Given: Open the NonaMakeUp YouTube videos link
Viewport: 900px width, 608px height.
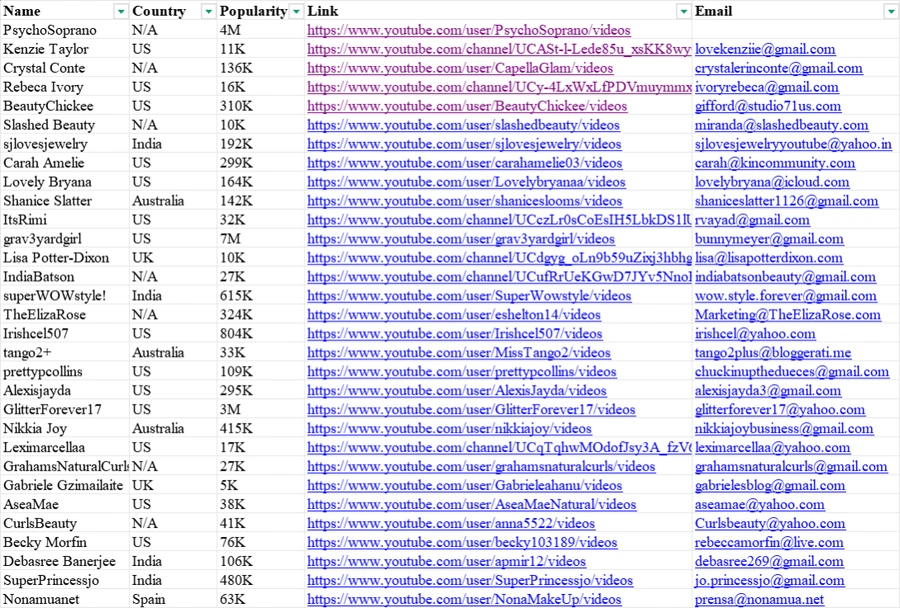Looking at the screenshot, I should pyautogui.click(x=464, y=599).
